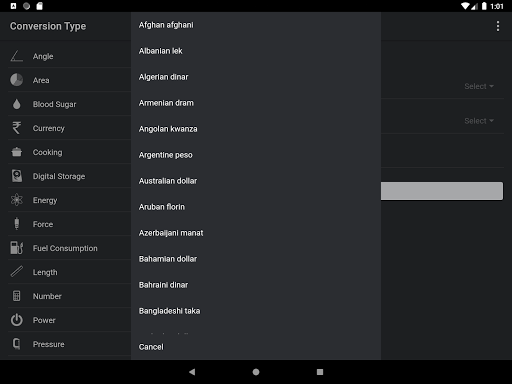Tap the Fuel Consumption pump icon
Viewport: 512px width, 384px height.
(17, 248)
